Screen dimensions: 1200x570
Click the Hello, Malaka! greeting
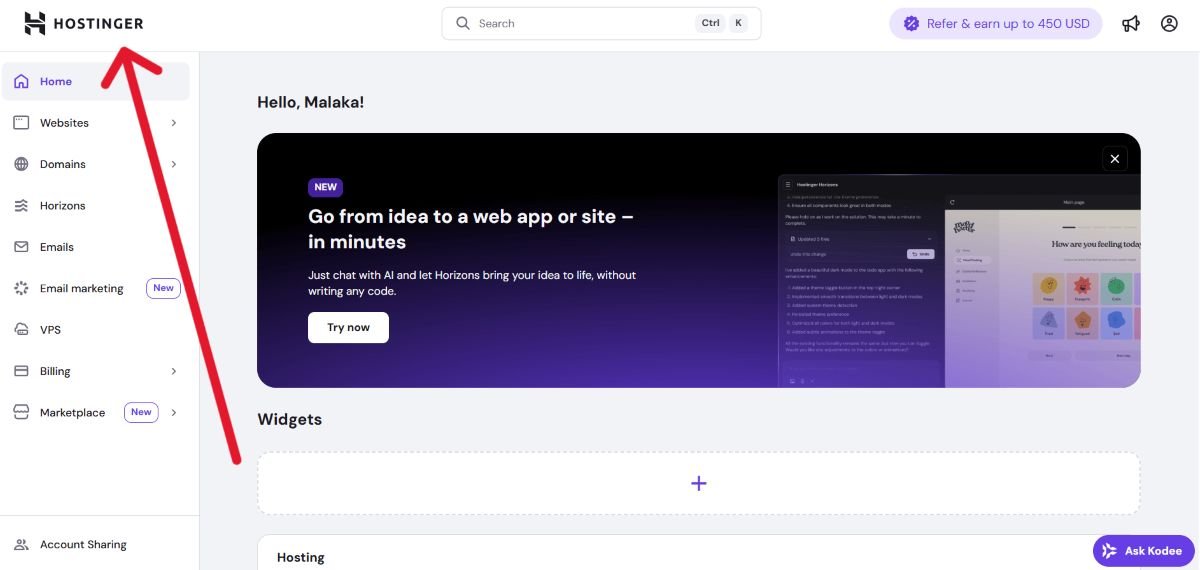pyautogui.click(x=311, y=102)
